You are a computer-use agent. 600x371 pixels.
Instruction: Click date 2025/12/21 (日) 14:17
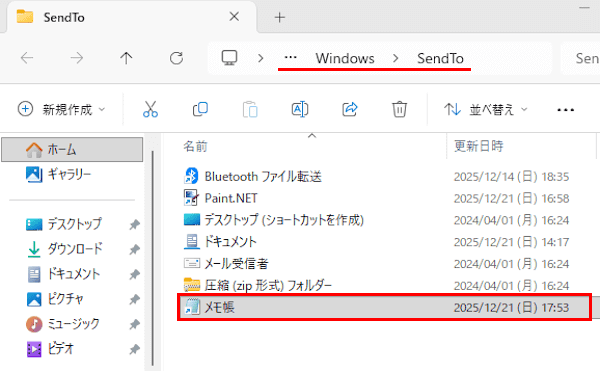pos(511,242)
